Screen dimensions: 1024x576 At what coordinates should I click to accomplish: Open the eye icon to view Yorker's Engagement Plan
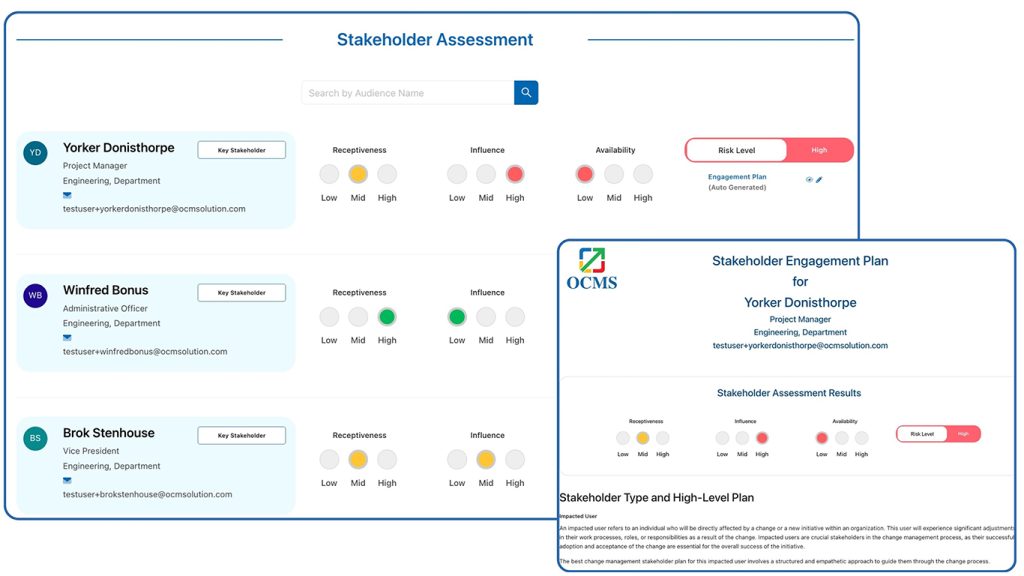(808, 180)
